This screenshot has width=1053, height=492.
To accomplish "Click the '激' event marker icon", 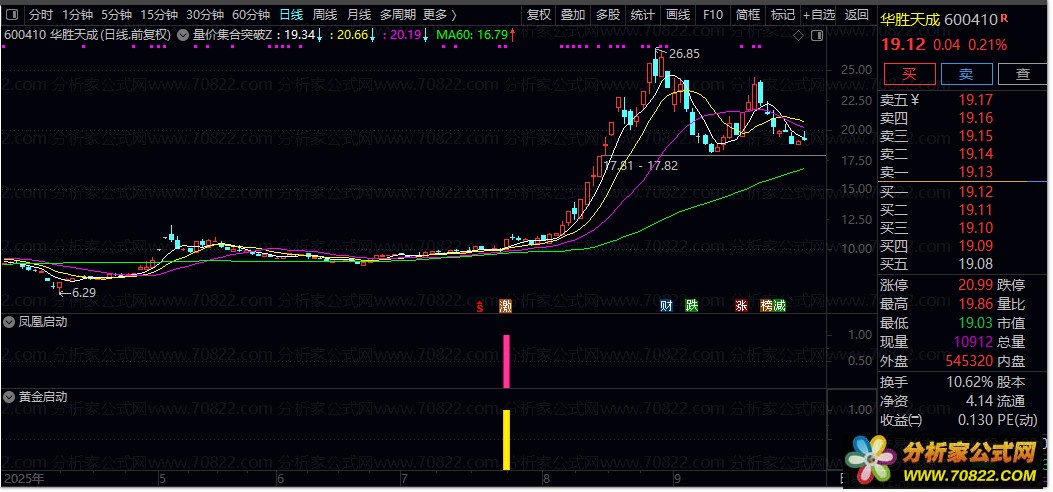I will click(x=506, y=307).
